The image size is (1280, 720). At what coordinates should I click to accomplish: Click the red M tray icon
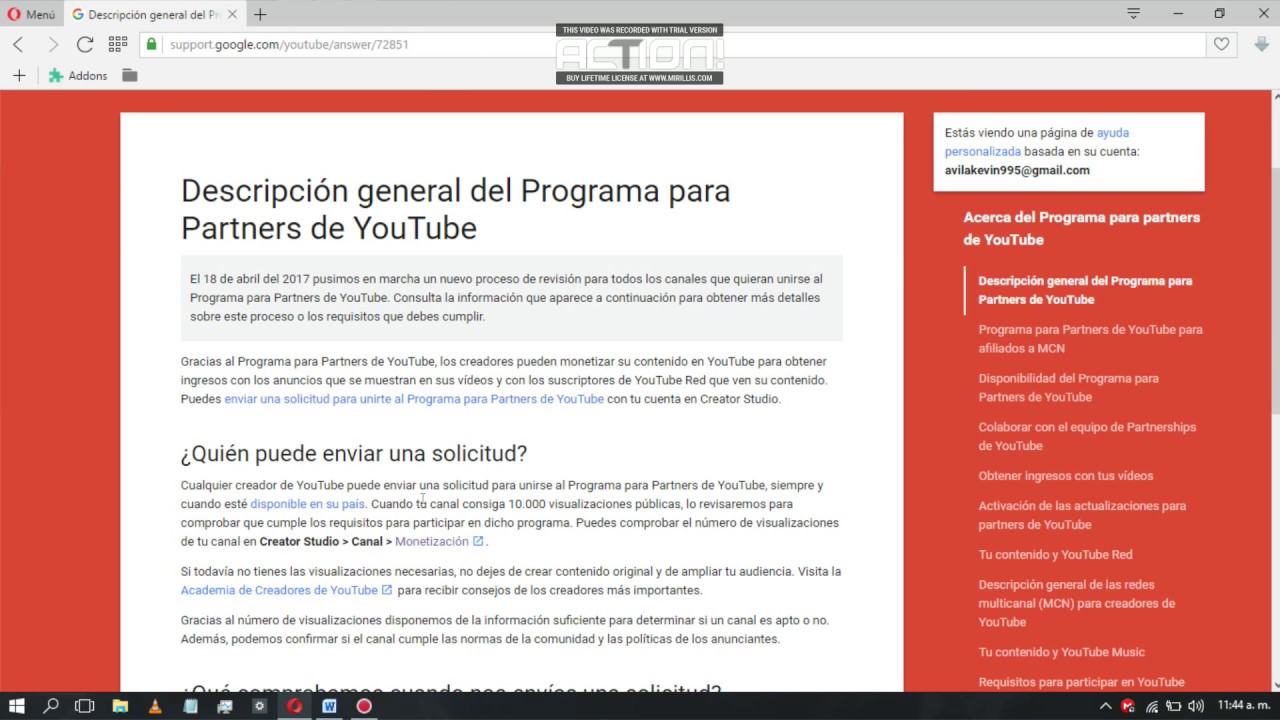click(x=1128, y=706)
